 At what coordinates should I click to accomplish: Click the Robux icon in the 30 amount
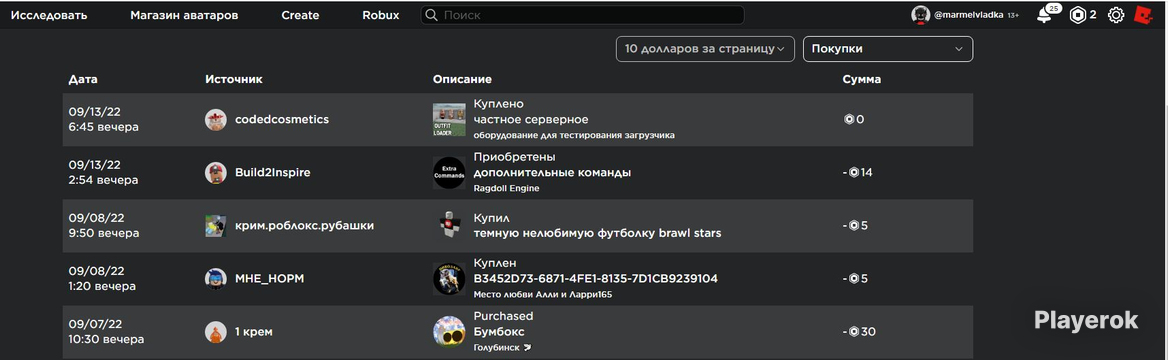pyautogui.click(x=854, y=332)
